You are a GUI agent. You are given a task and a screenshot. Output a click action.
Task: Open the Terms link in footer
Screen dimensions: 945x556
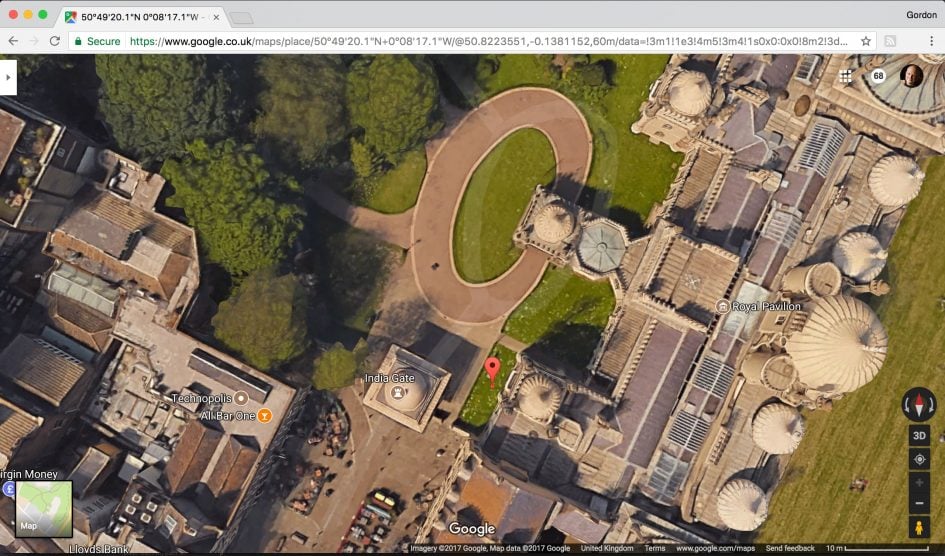(655, 548)
